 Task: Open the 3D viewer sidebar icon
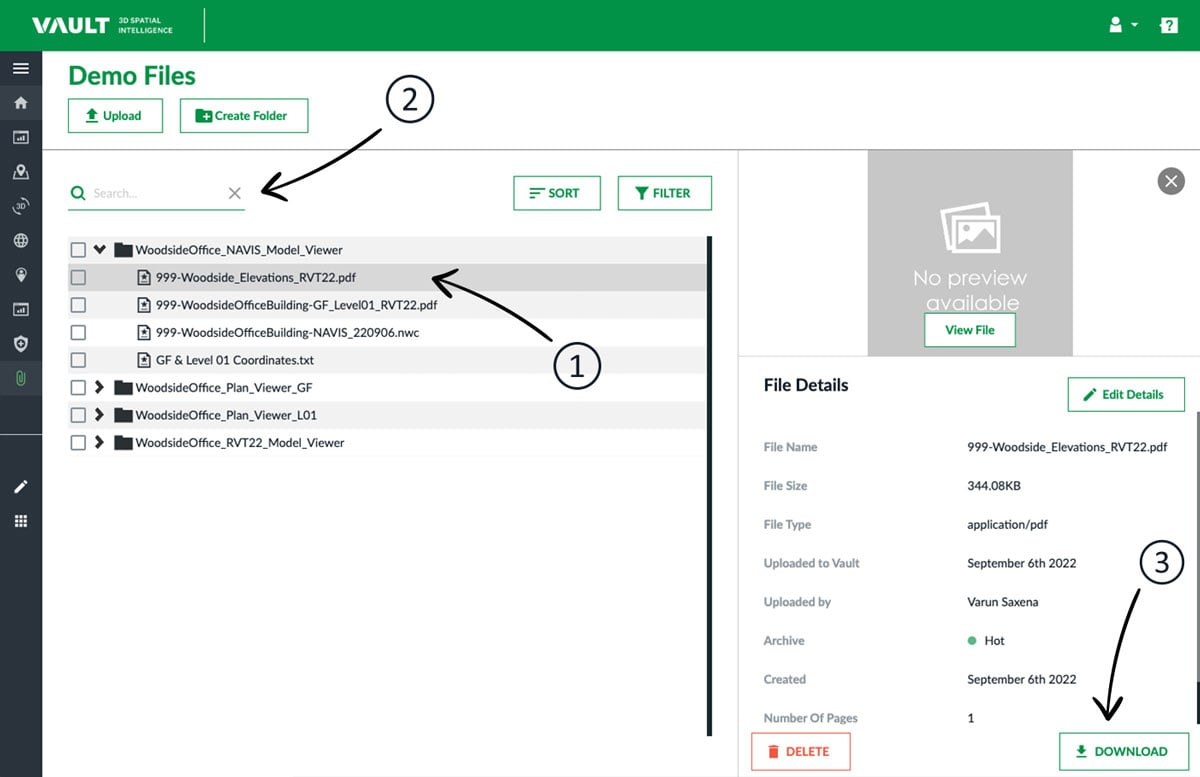tap(20, 206)
